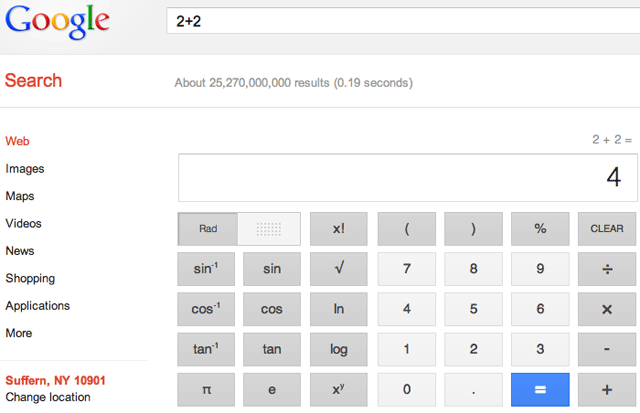Expand the More search categories
640x413 pixels.
[19, 333]
